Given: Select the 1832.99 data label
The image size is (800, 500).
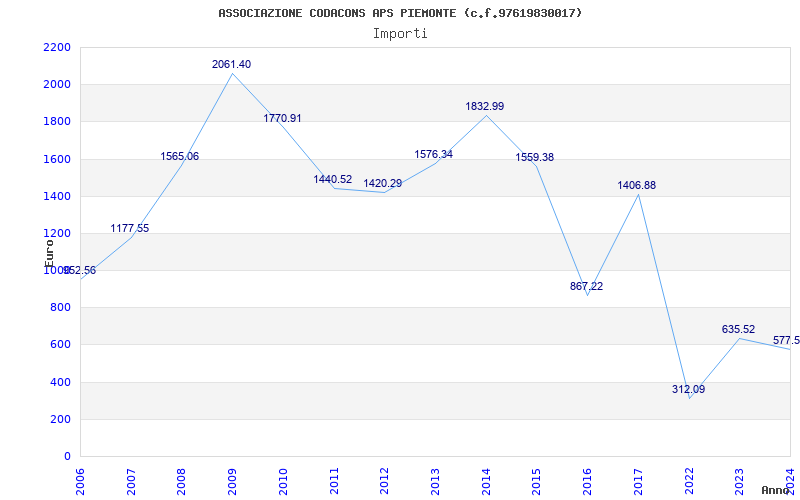Looking at the screenshot, I should [x=485, y=106].
